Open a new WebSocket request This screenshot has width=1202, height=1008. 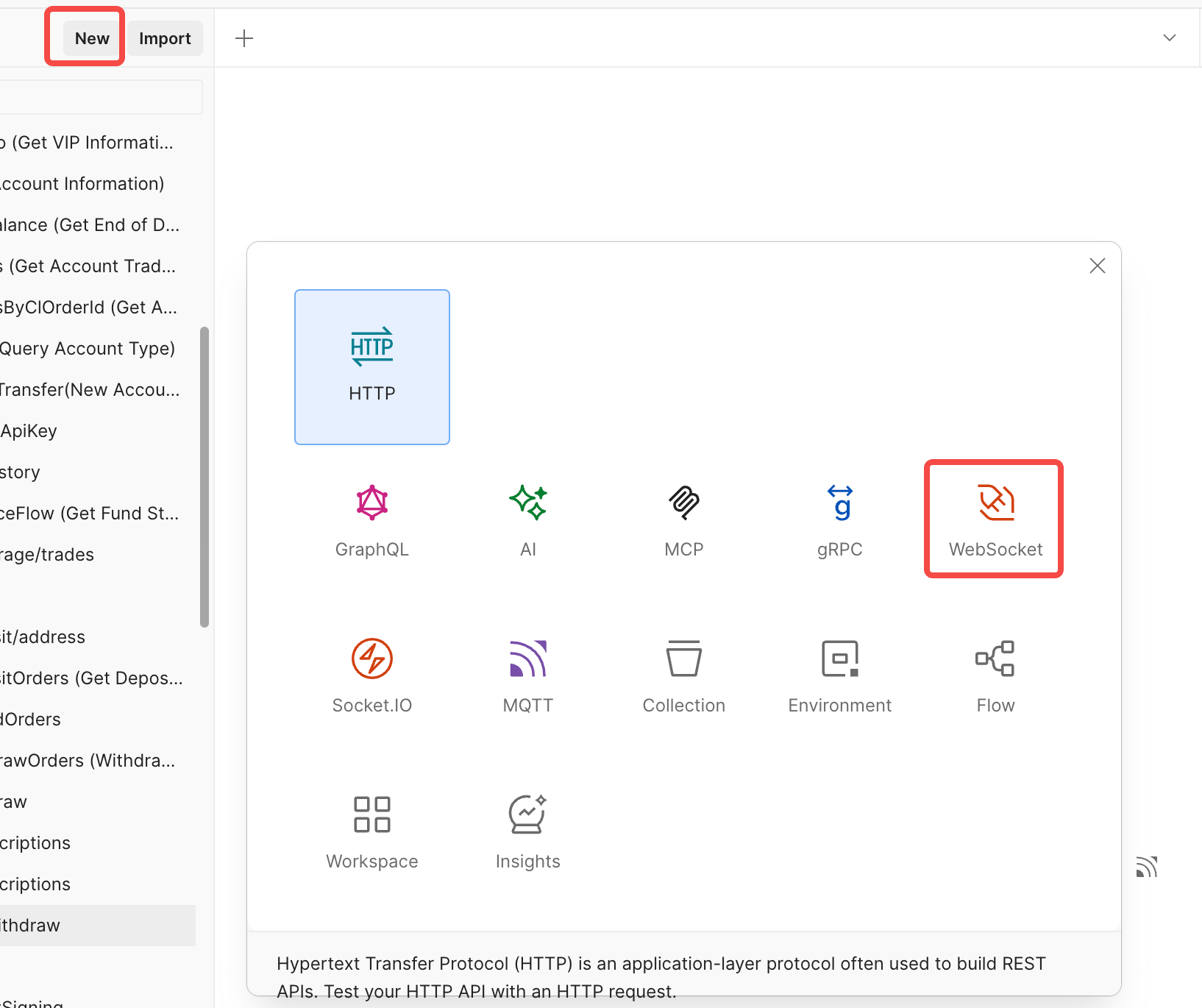point(995,519)
